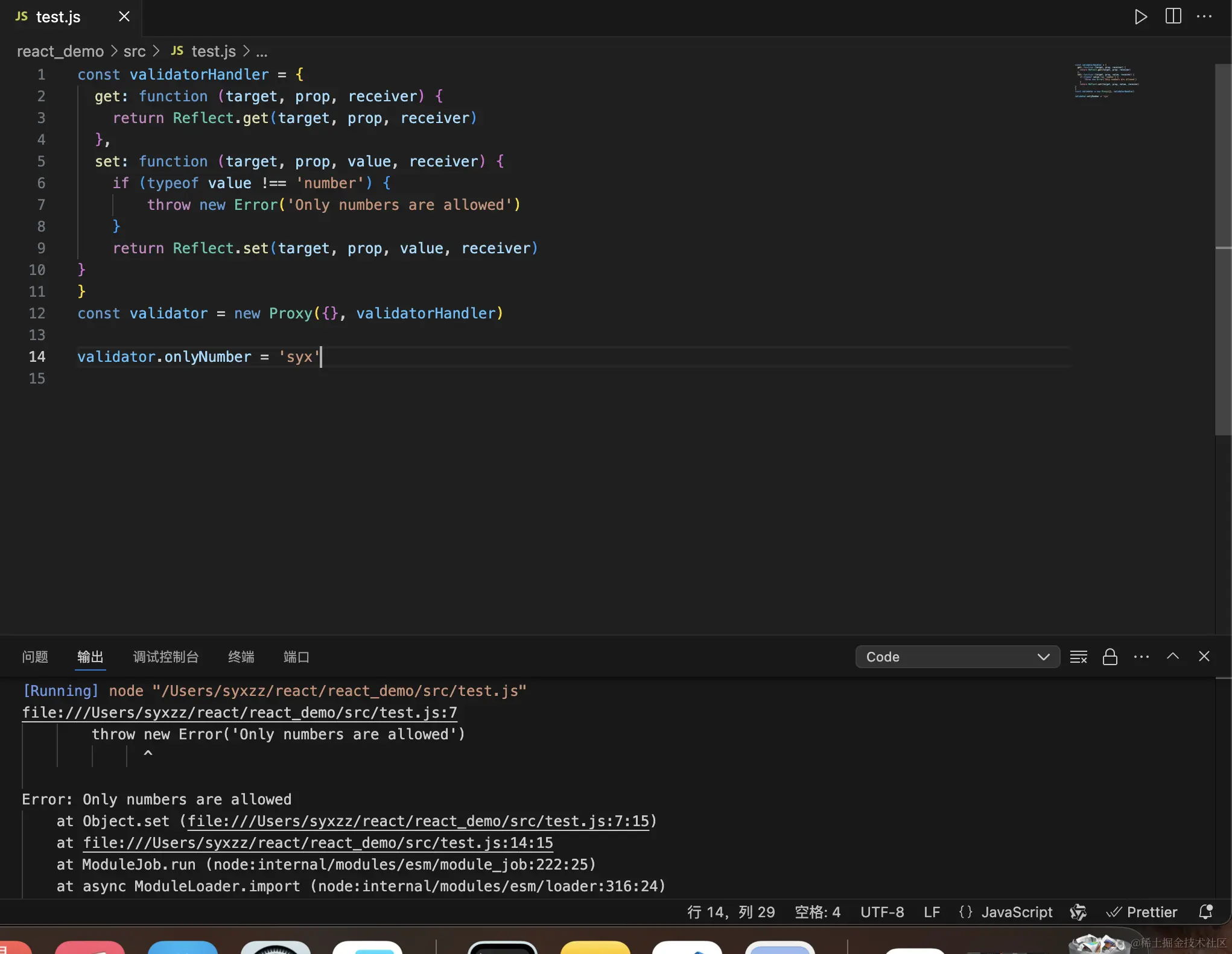Open test.js:7:15 link in stack trace
The image size is (1232, 954).
click(x=418, y=821)
